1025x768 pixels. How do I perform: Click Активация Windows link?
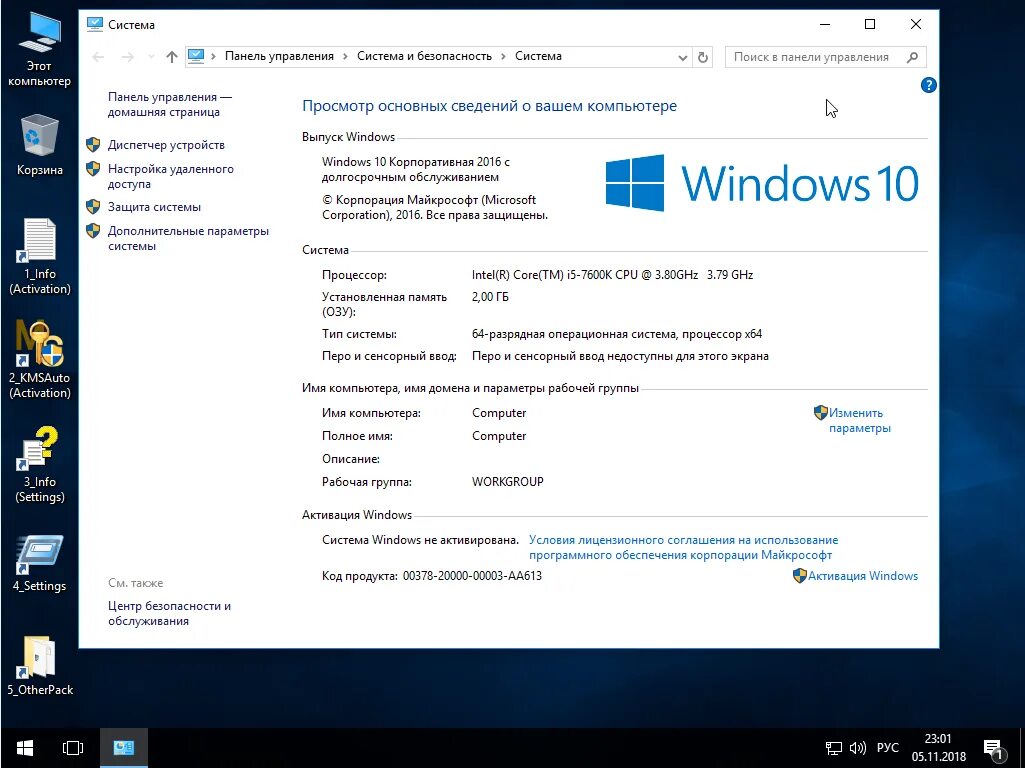[863, 576]
